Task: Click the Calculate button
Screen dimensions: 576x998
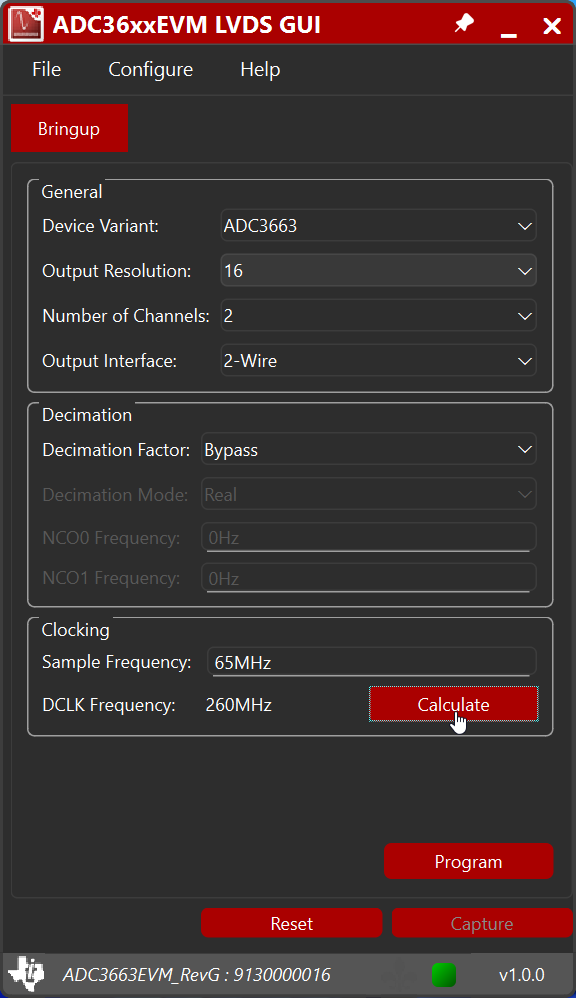Action: pos(453,704)
